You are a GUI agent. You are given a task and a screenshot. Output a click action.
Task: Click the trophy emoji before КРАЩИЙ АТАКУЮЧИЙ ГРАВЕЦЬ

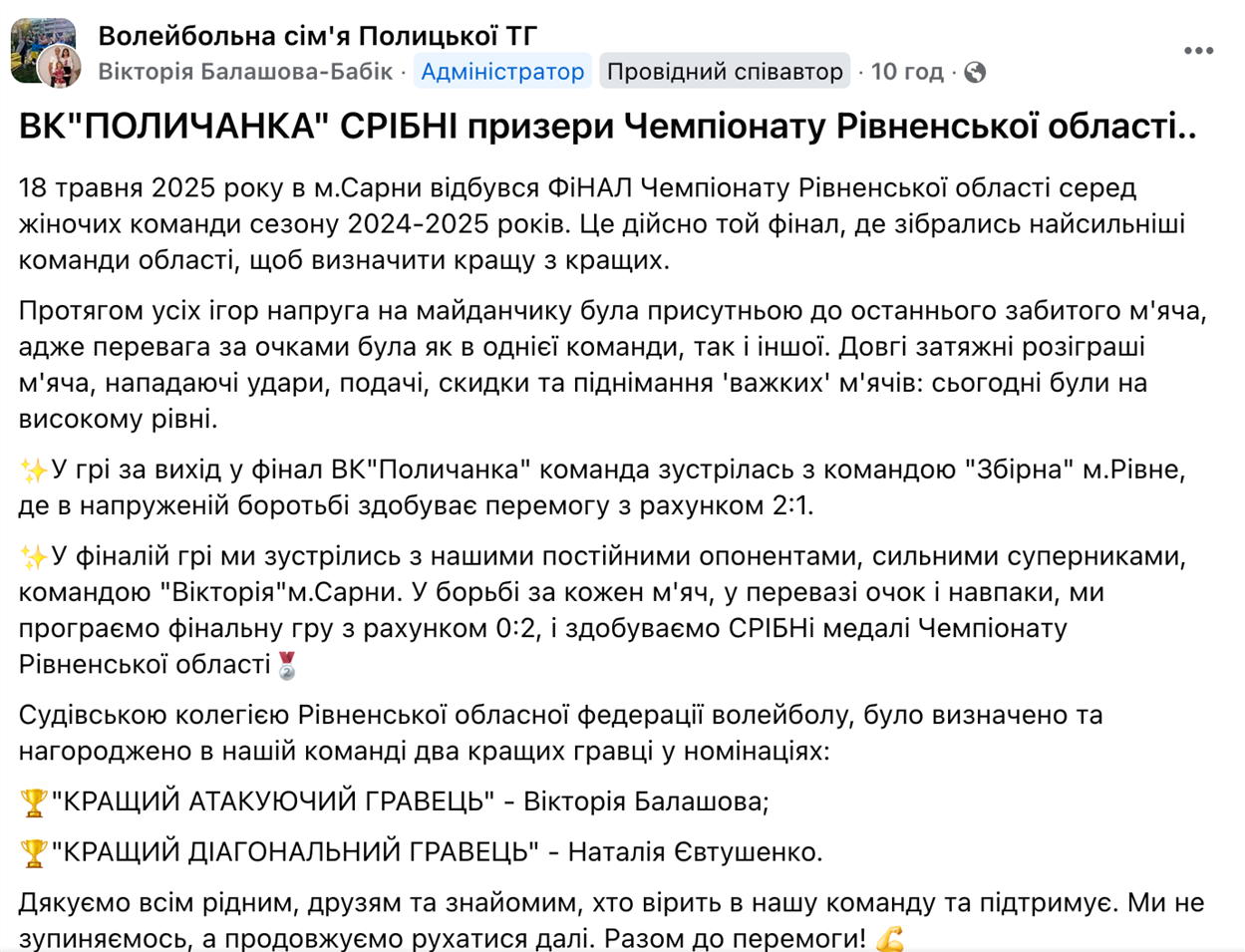34,802
